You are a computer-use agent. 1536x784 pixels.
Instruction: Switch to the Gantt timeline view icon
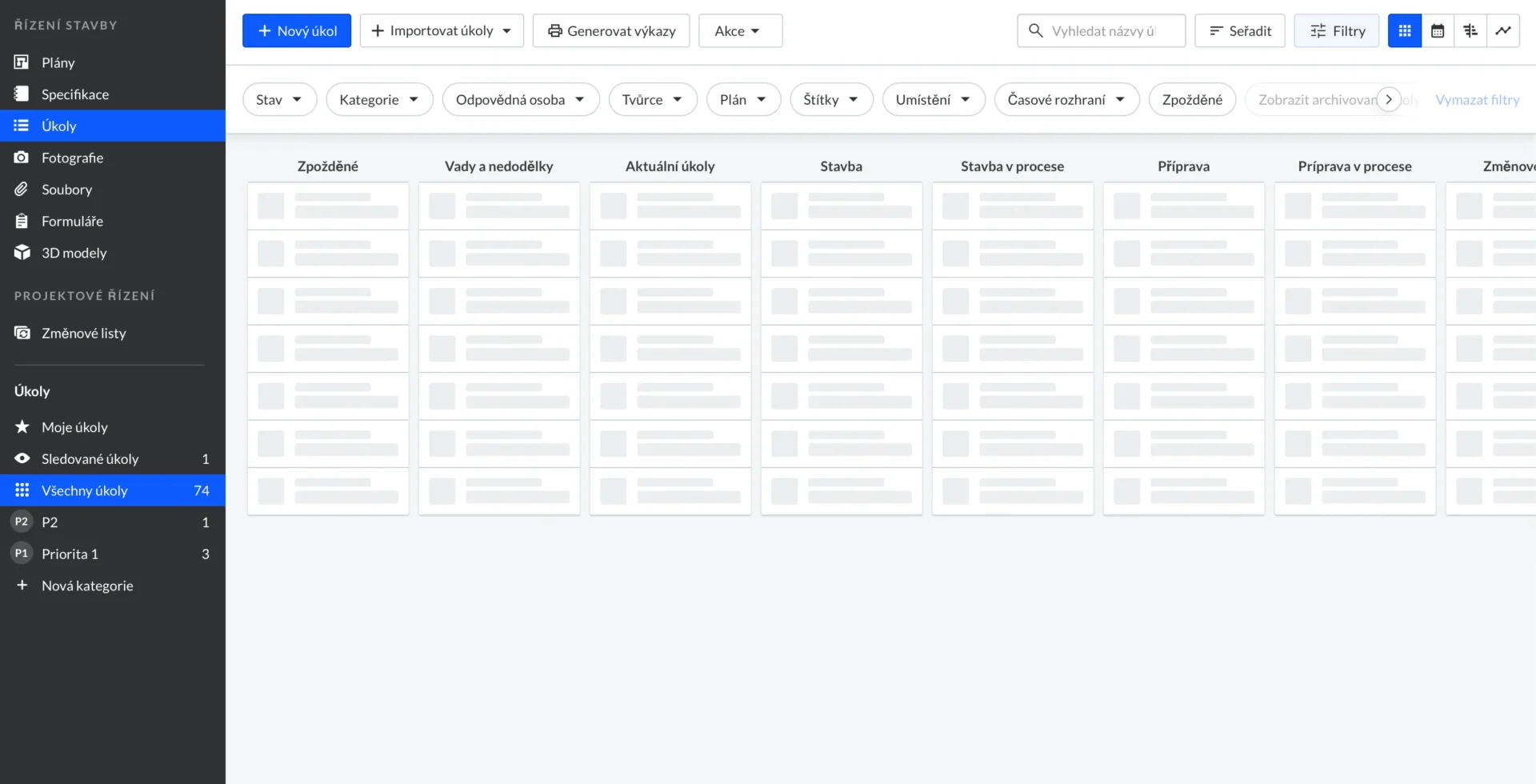[x=1470, y=31]
